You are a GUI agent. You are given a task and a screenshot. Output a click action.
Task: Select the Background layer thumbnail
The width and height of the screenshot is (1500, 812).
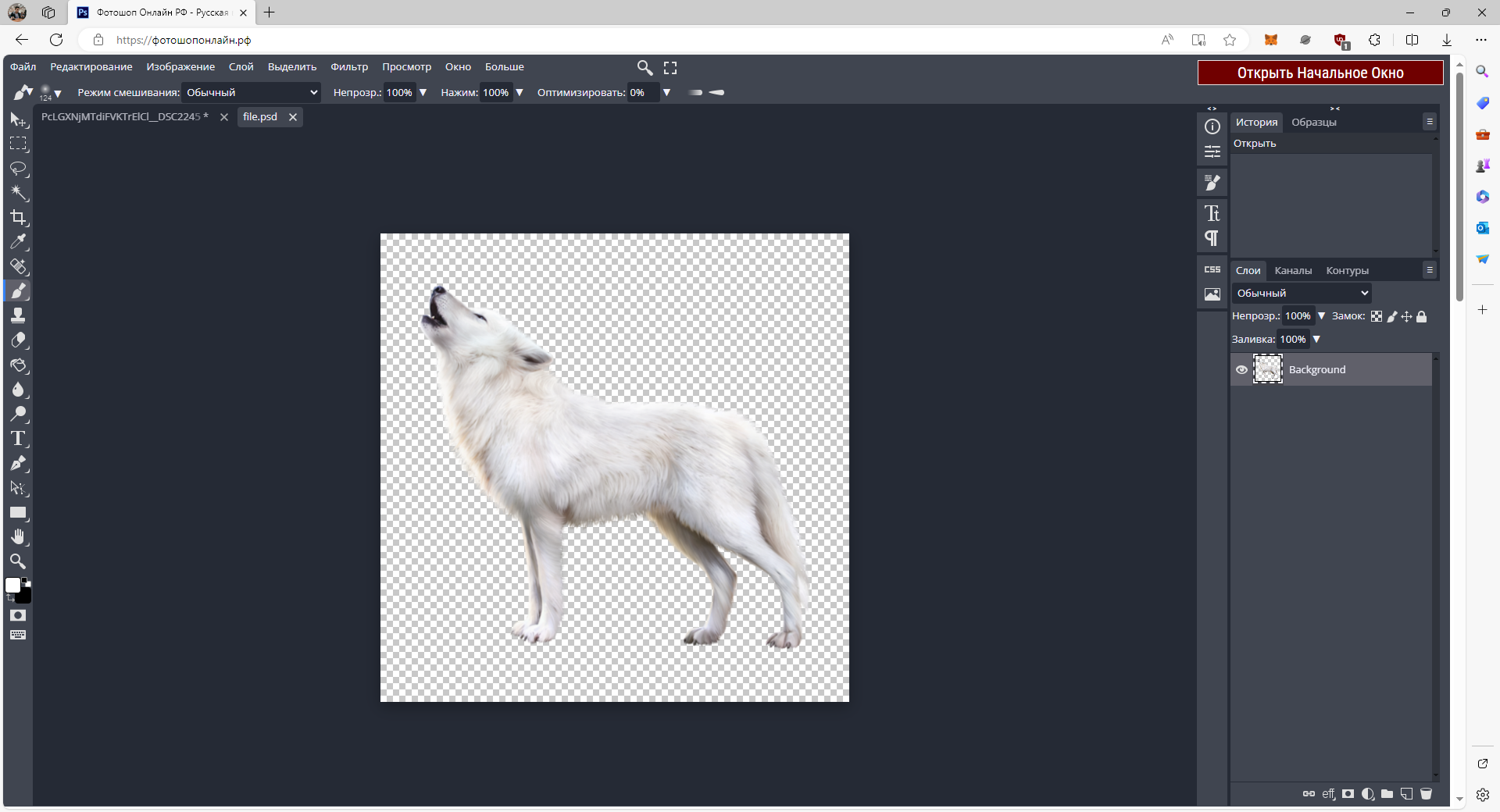click(x=1267, y=369)
